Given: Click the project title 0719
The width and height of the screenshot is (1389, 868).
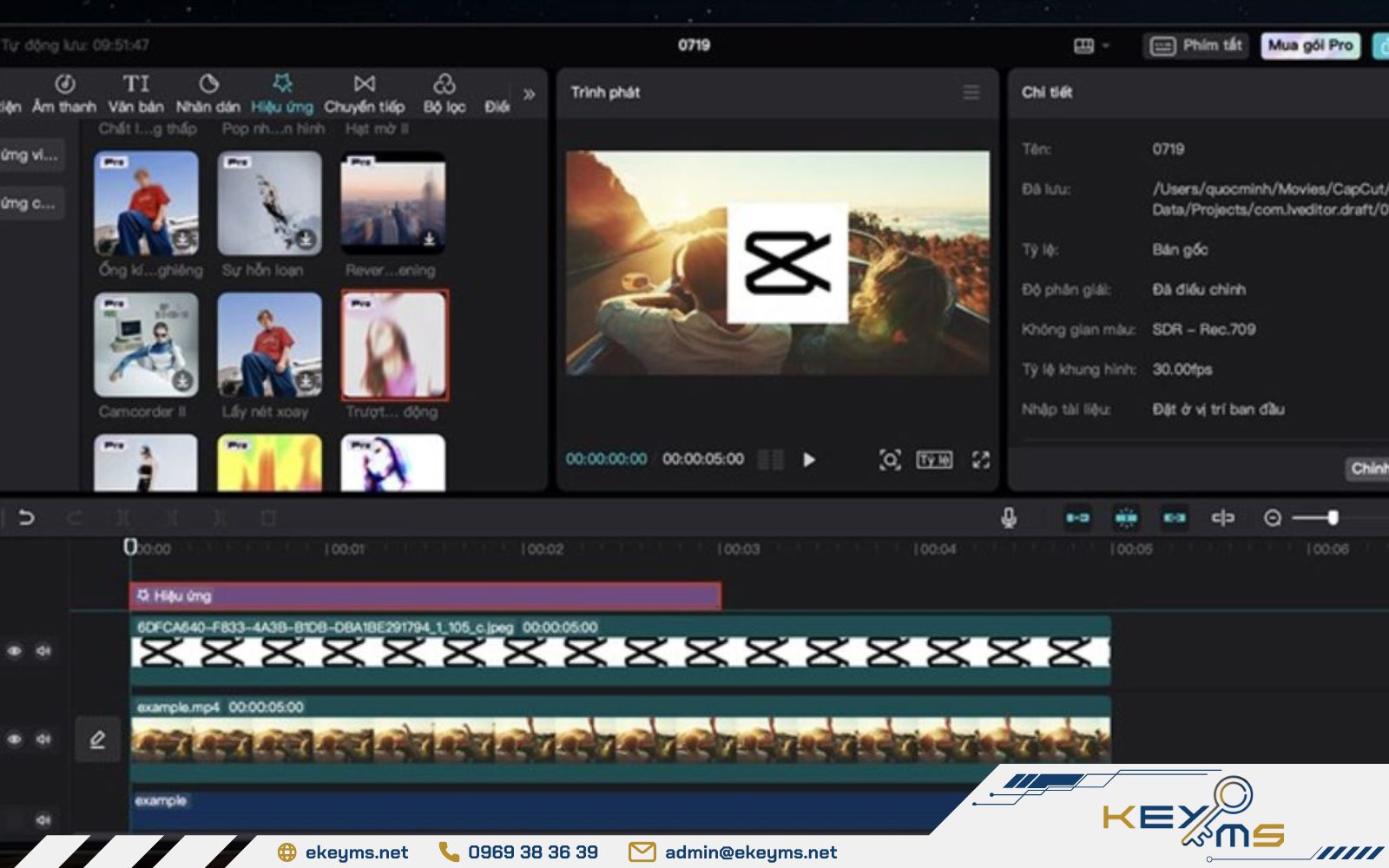Looking at the screenshot, I should tap(694, 45).
